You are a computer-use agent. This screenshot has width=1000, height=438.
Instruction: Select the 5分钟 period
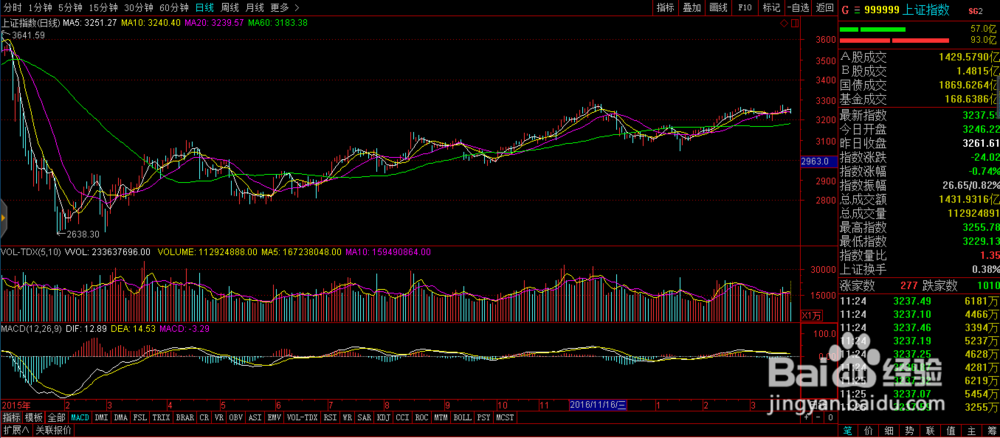pos(69,8)
